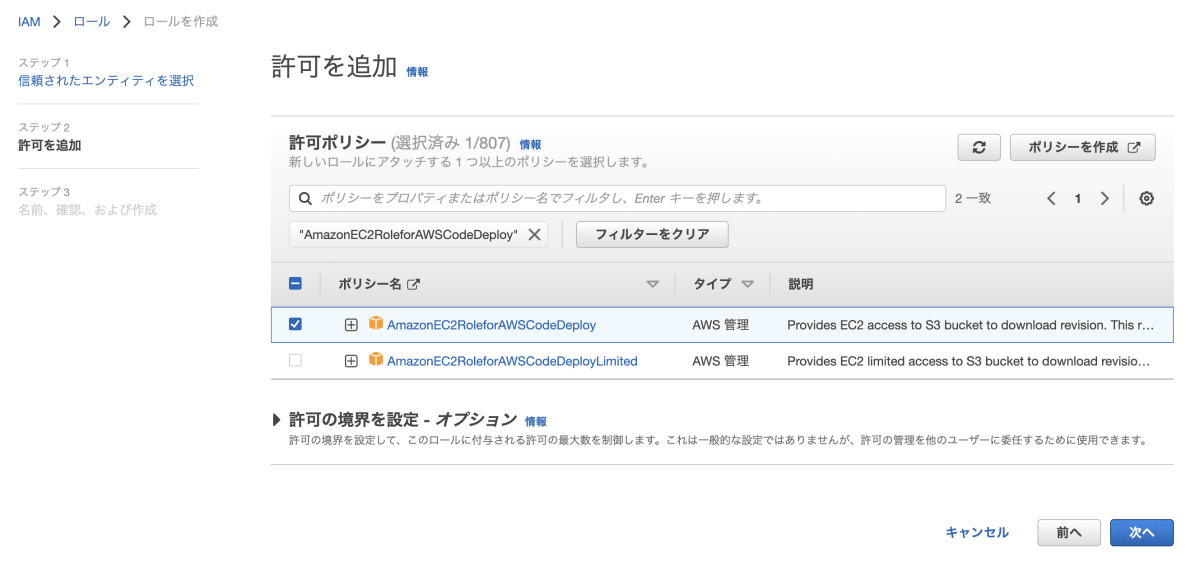Go to the previous page of results
This screenshot has width=1200, height=563.
click(x=1051, y=198)
